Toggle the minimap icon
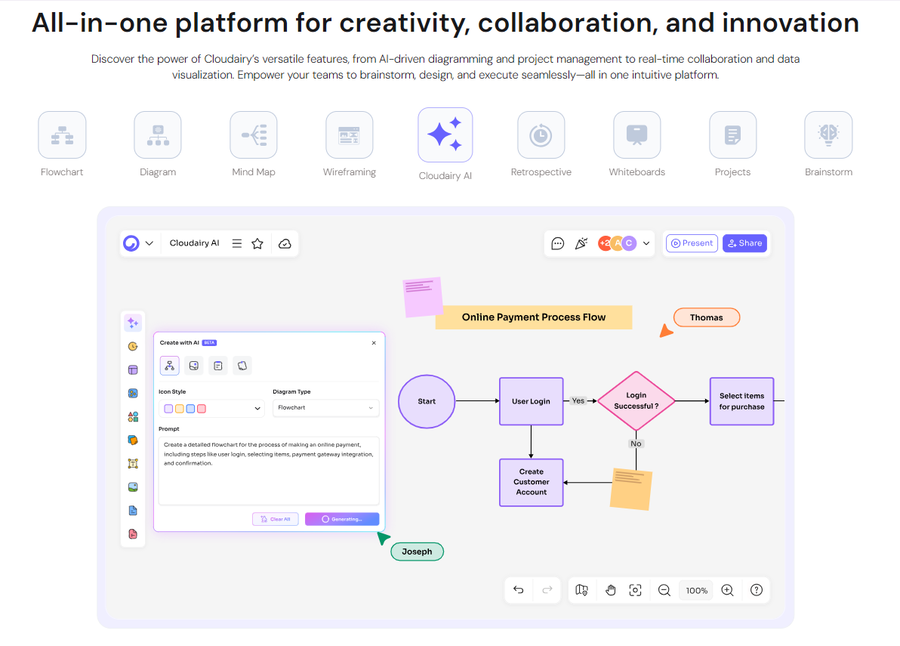 coord(582,590)
